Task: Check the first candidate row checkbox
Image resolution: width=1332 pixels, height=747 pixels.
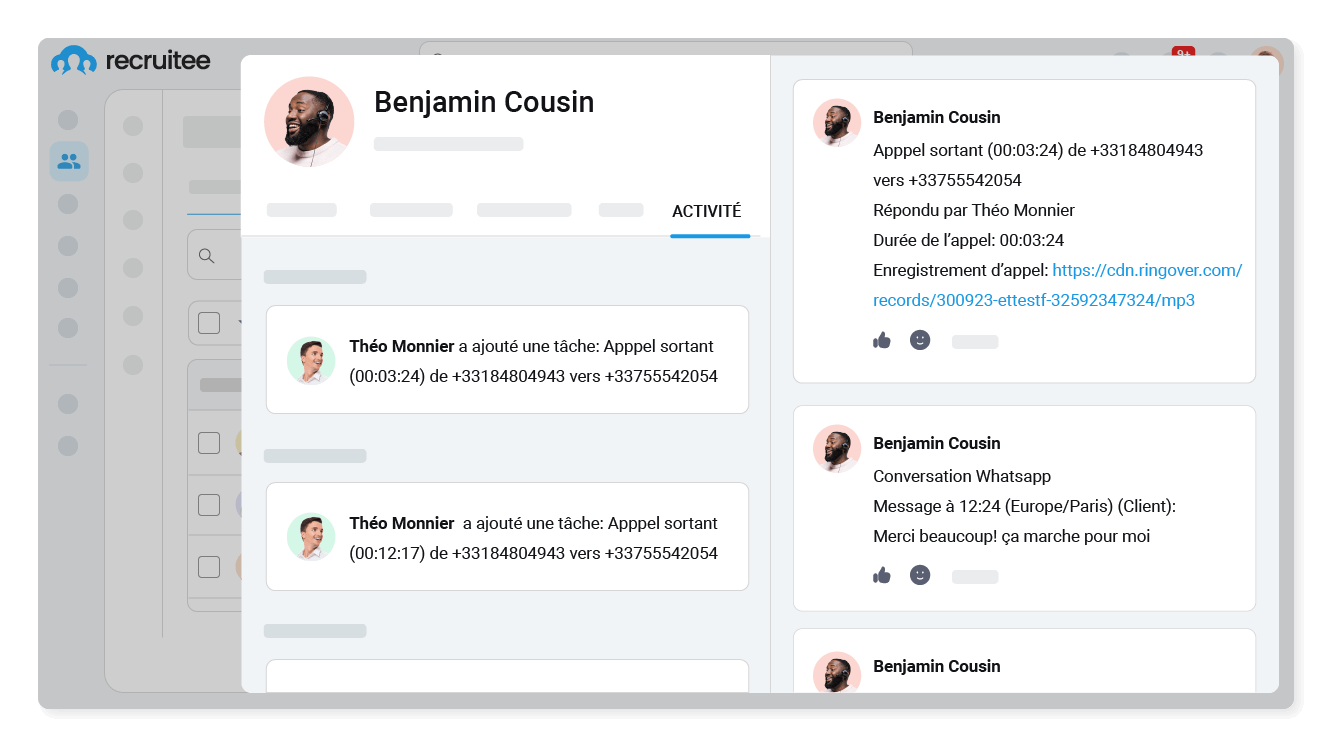Action: coord(209,443)
